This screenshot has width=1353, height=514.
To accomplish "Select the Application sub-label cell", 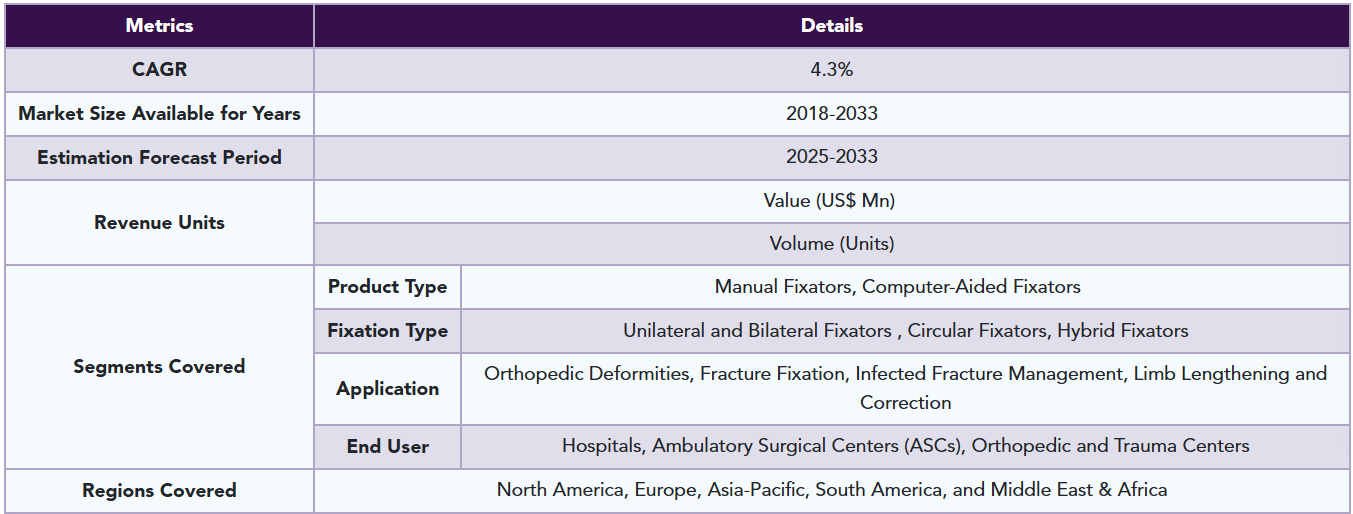I will 387,389.
